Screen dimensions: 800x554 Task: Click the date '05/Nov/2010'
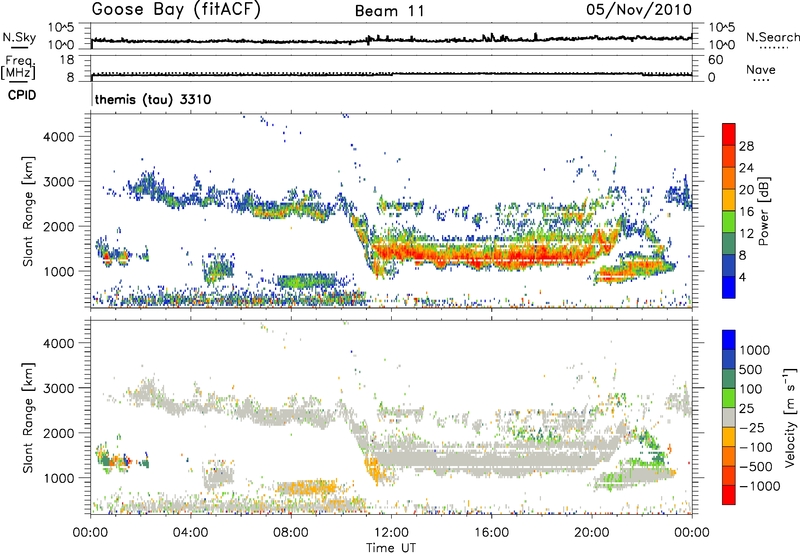639,9
